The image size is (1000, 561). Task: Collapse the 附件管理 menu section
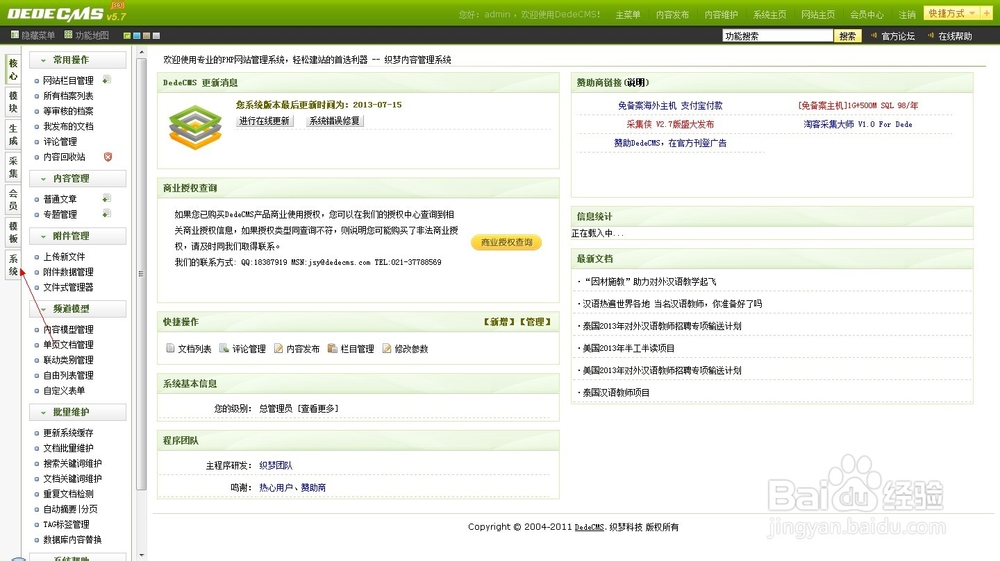coord(78,236)
